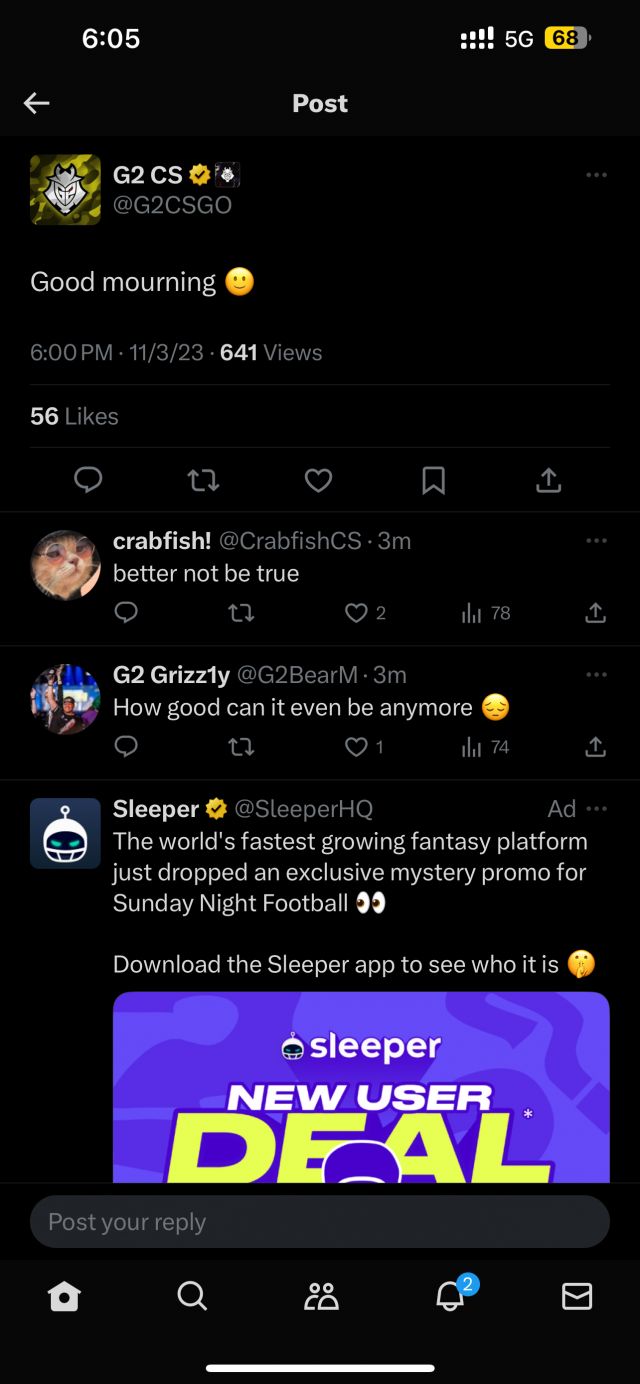Open the Messages envelope tab
The width and height of the screenshot is (640, 1384).
(577, 1297)
